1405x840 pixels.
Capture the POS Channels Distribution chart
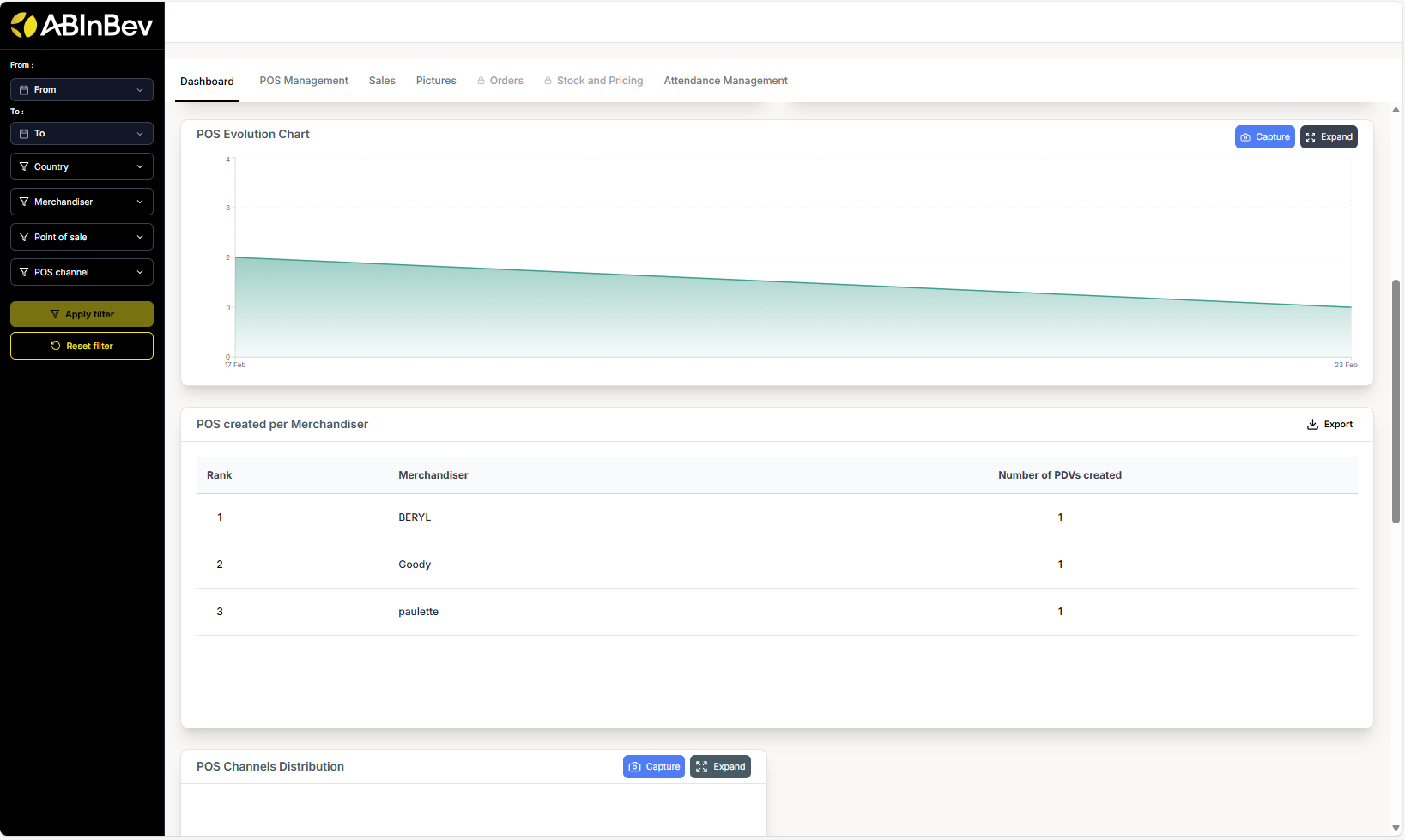(x=653, y=767)
